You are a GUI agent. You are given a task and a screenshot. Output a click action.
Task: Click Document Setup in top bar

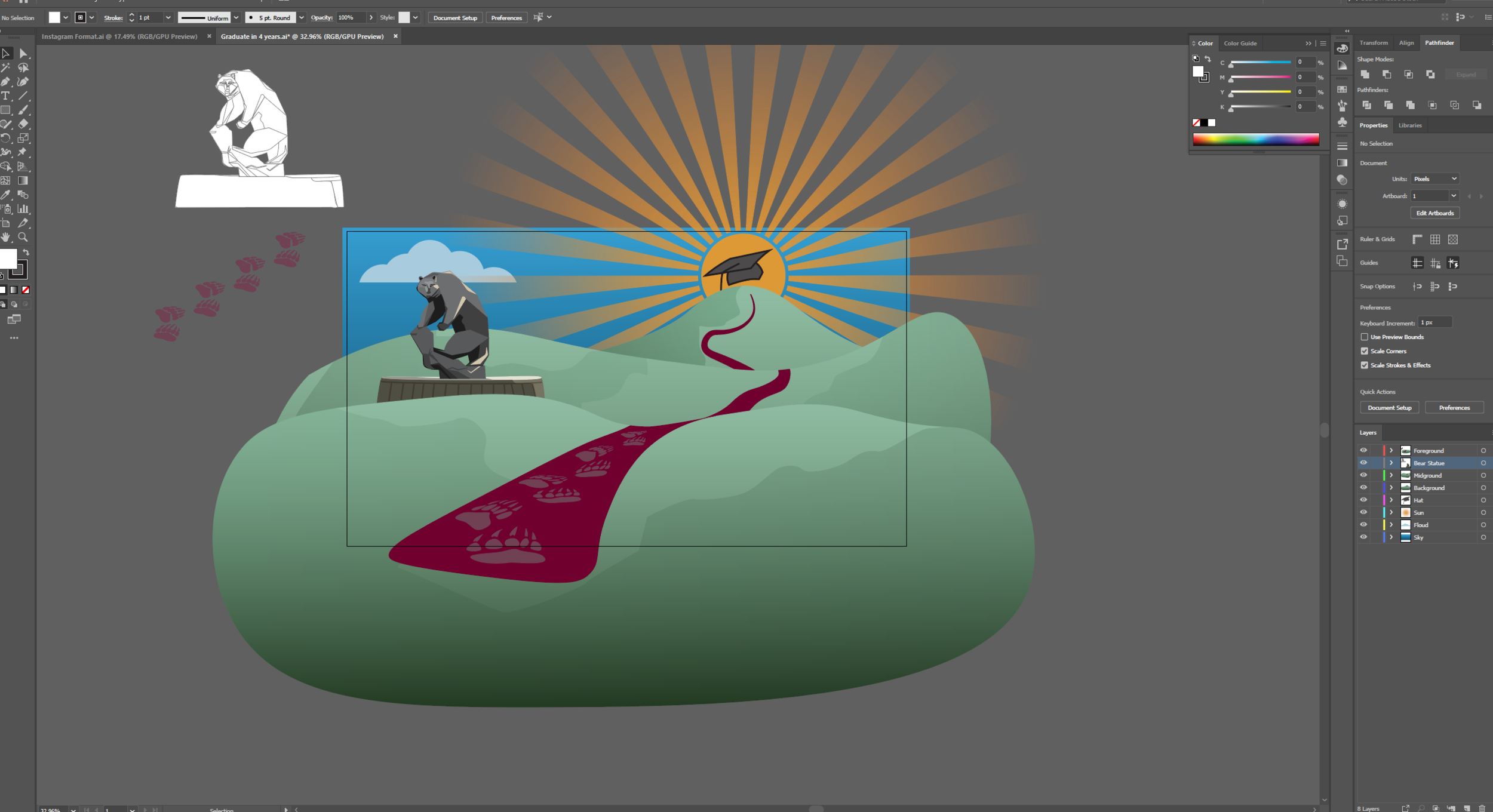(x=455, y=18)
